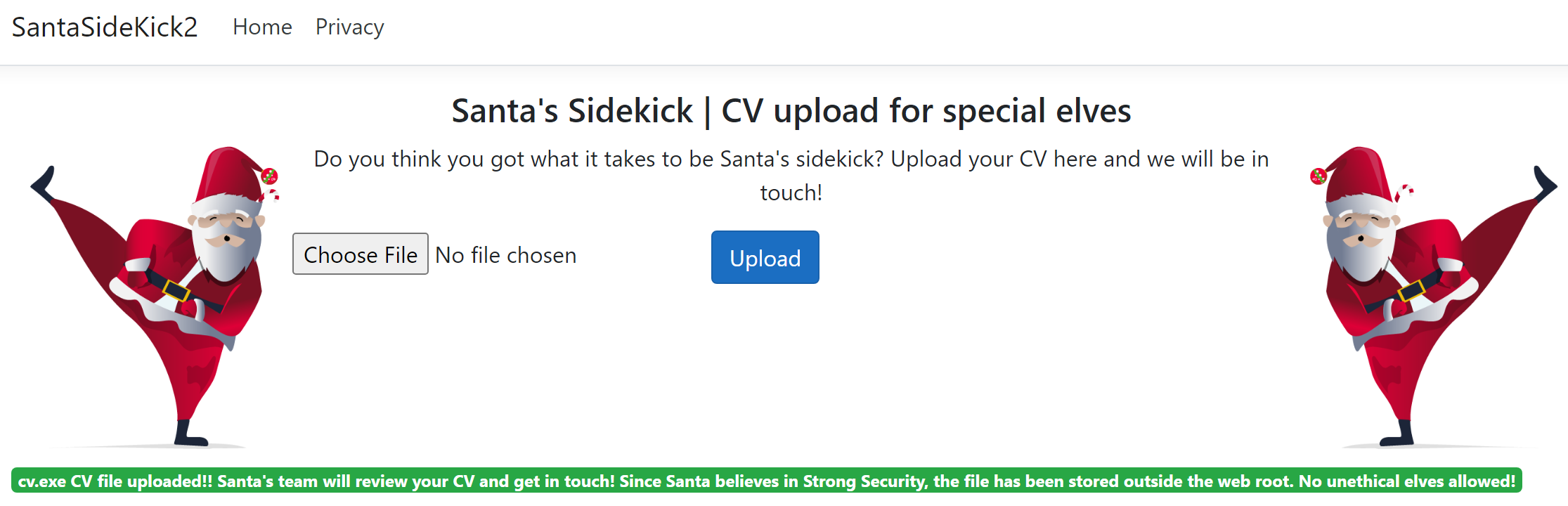Click the right Santa's standing boot
The width and height of the screenshot is (1568, 506).
point(1397,434)
